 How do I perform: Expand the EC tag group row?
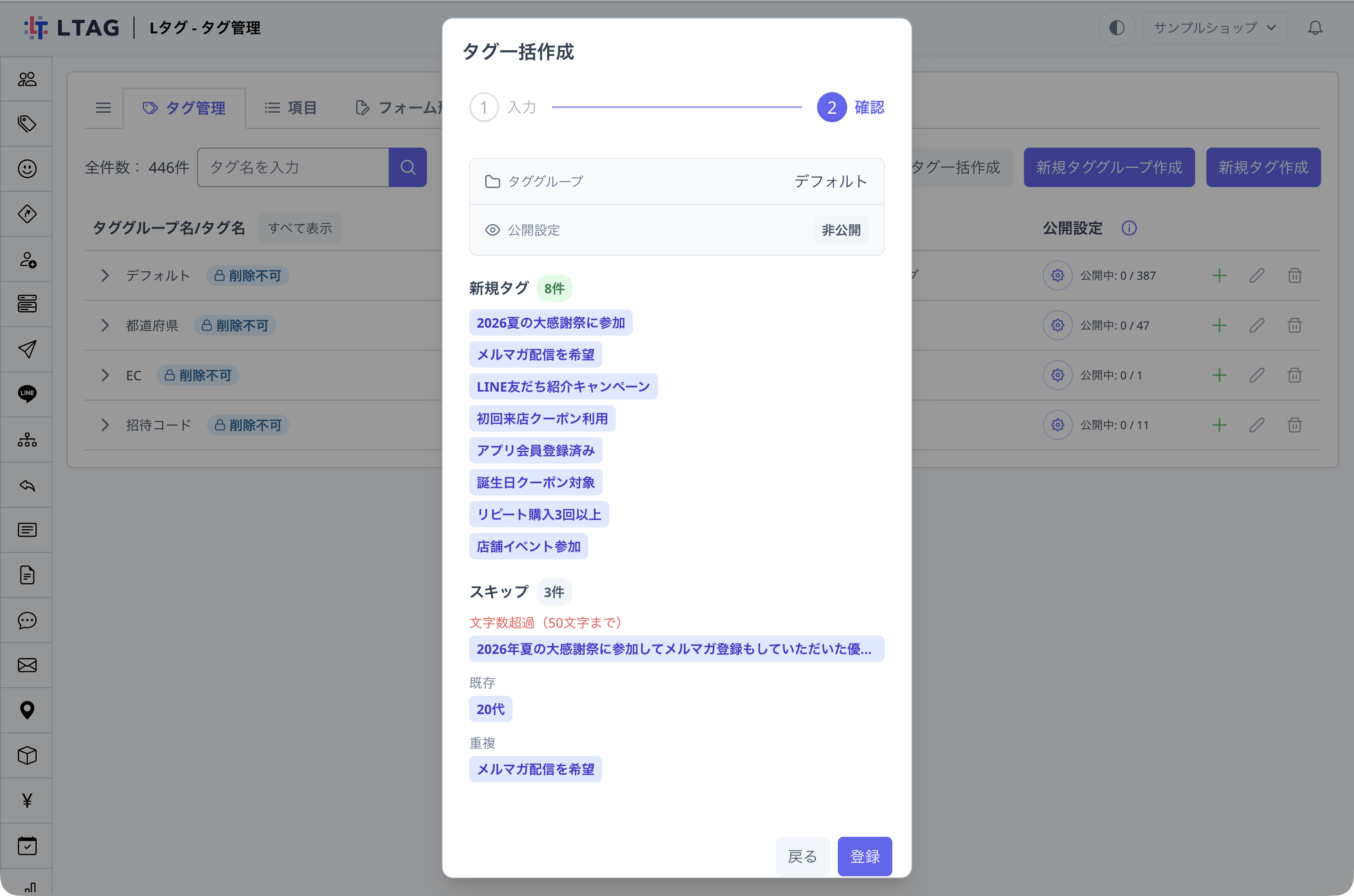(105, 376)
